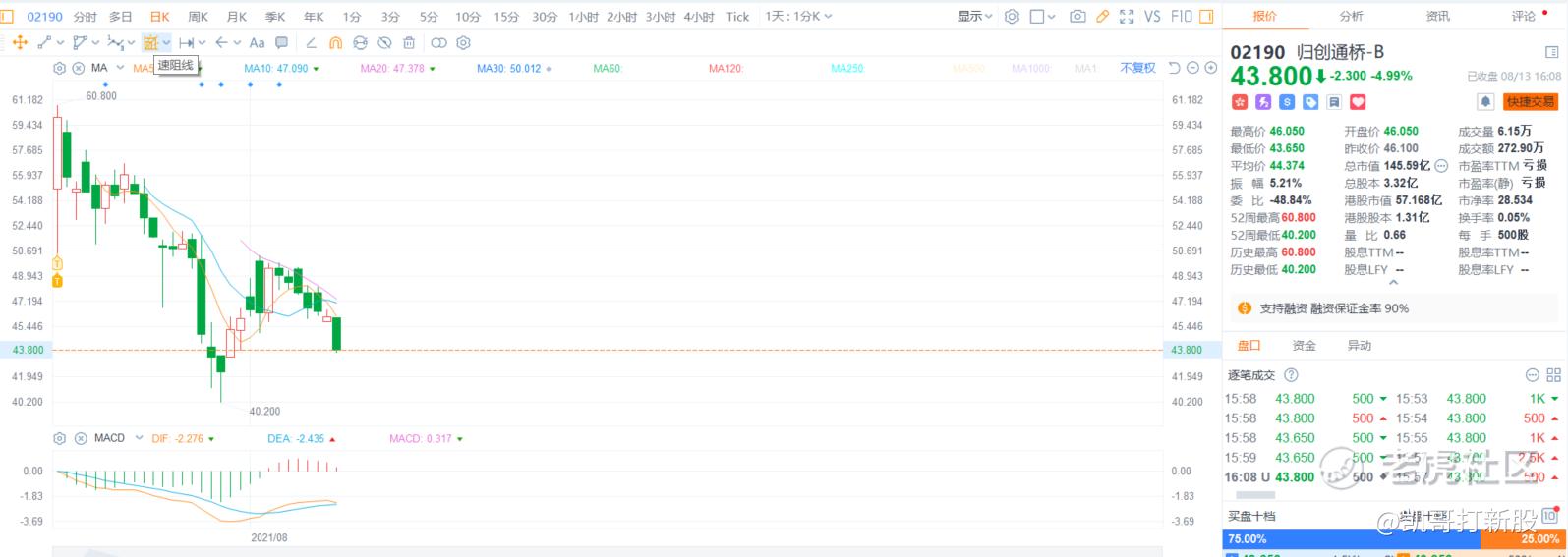
Task: Collapse quote details with up chevron
Action: [x=1393, y=283]
